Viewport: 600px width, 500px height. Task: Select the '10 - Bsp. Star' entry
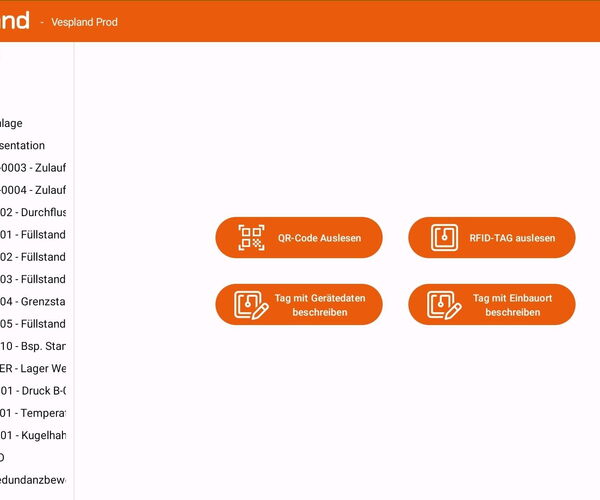[33, 346]
